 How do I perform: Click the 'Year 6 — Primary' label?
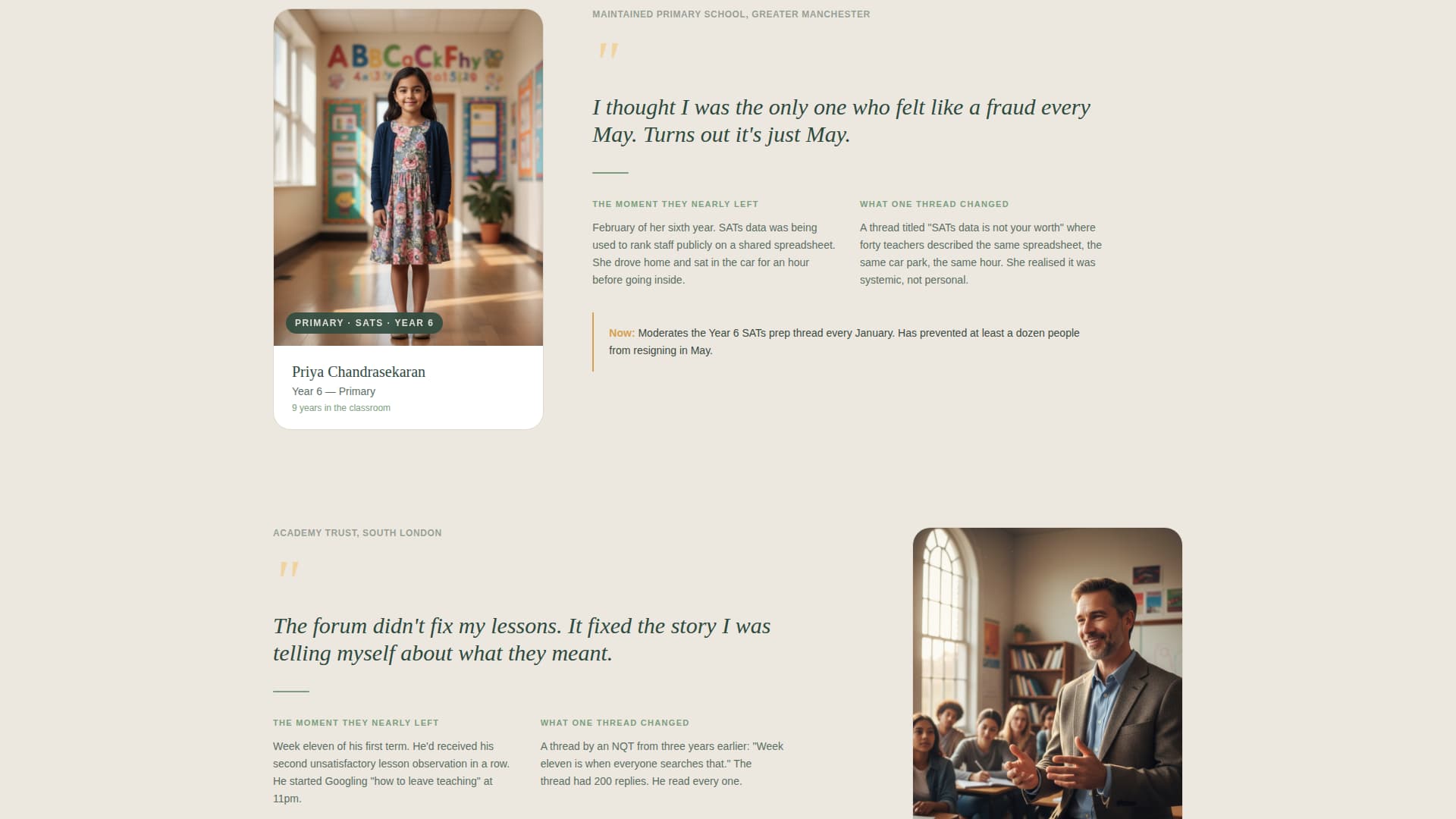[x=333, y=391]
